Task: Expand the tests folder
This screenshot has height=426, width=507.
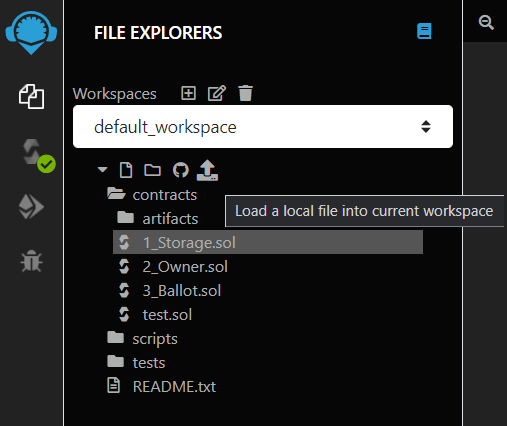Action: [x=136, y=363]
